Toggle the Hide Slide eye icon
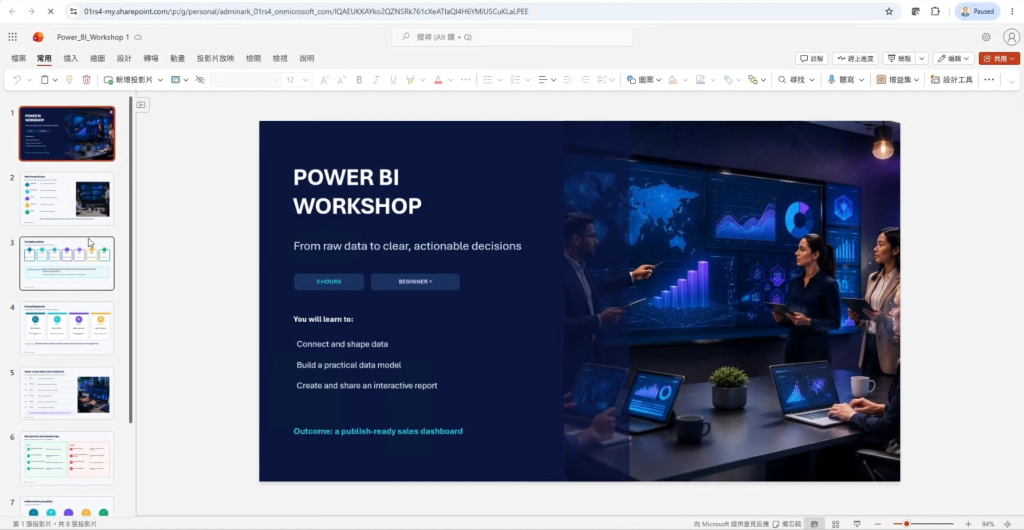1024x530 pixels. click(200, 80)
